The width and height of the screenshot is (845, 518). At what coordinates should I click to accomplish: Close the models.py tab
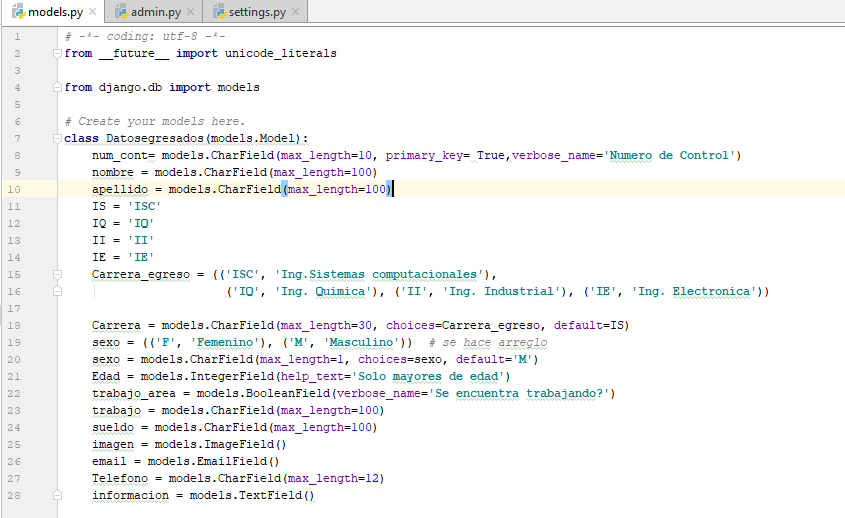[x=93, y=11]
